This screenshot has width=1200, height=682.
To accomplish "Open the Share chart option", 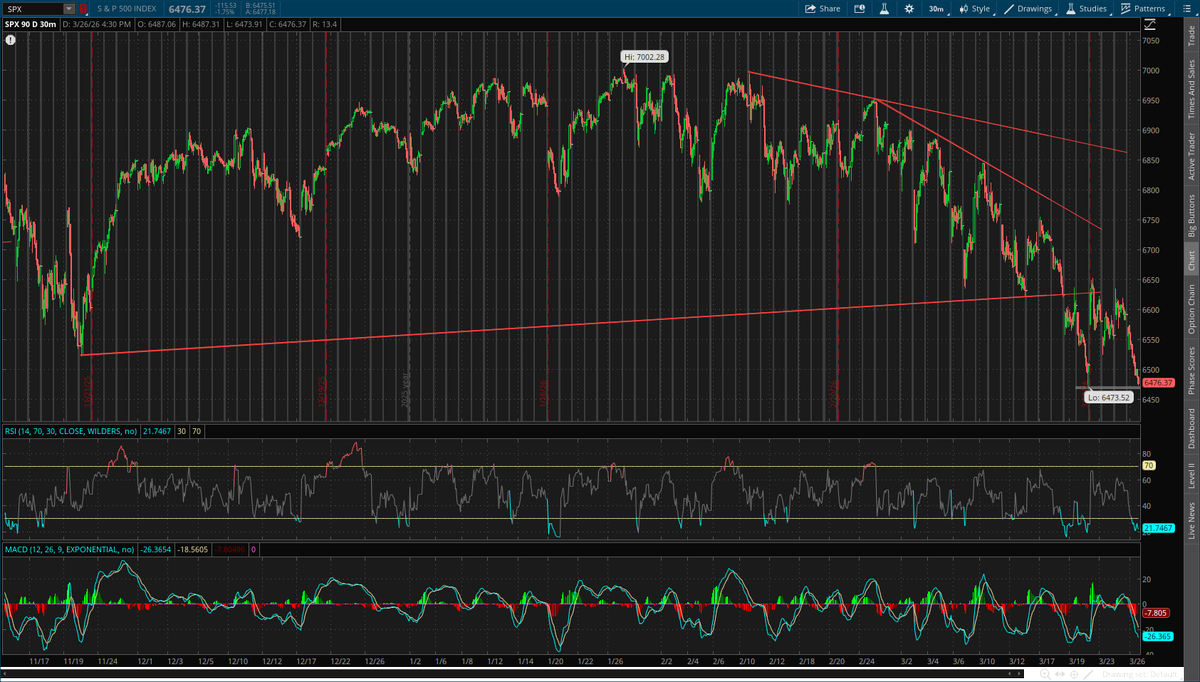I will coord(823,8).
